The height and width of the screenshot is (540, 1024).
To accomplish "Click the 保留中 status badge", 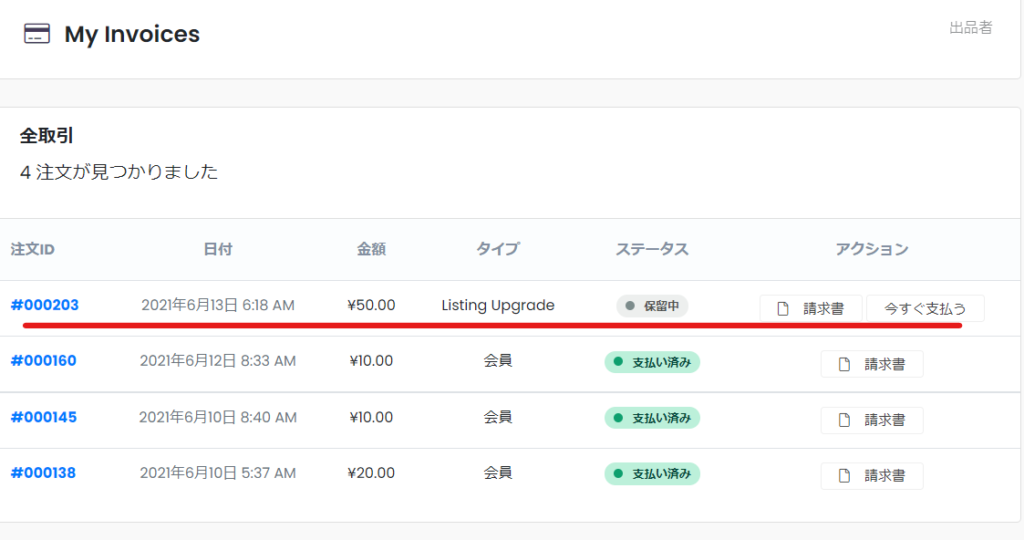I will click(x=652, y=306).
